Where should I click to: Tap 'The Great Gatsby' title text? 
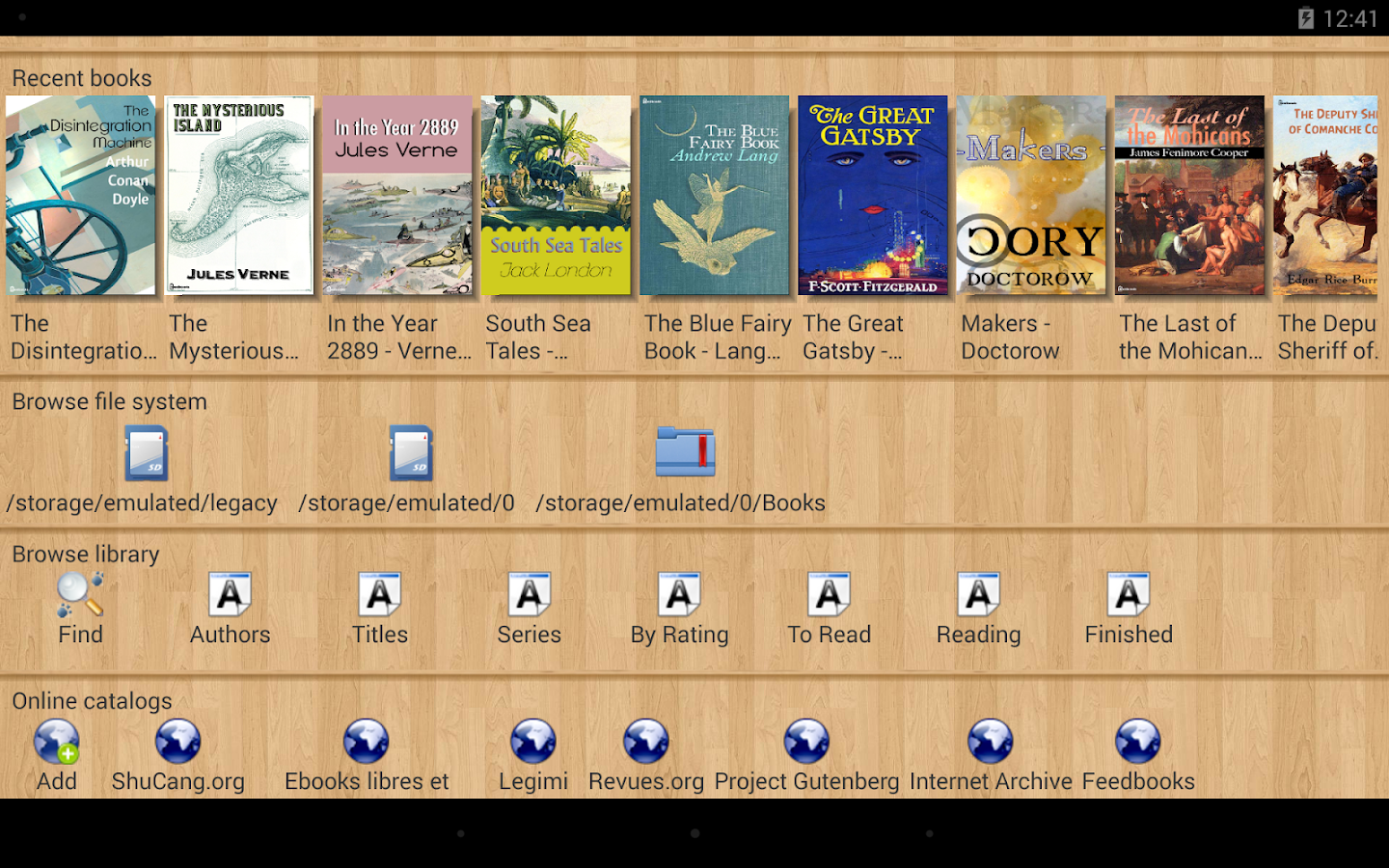854,338
